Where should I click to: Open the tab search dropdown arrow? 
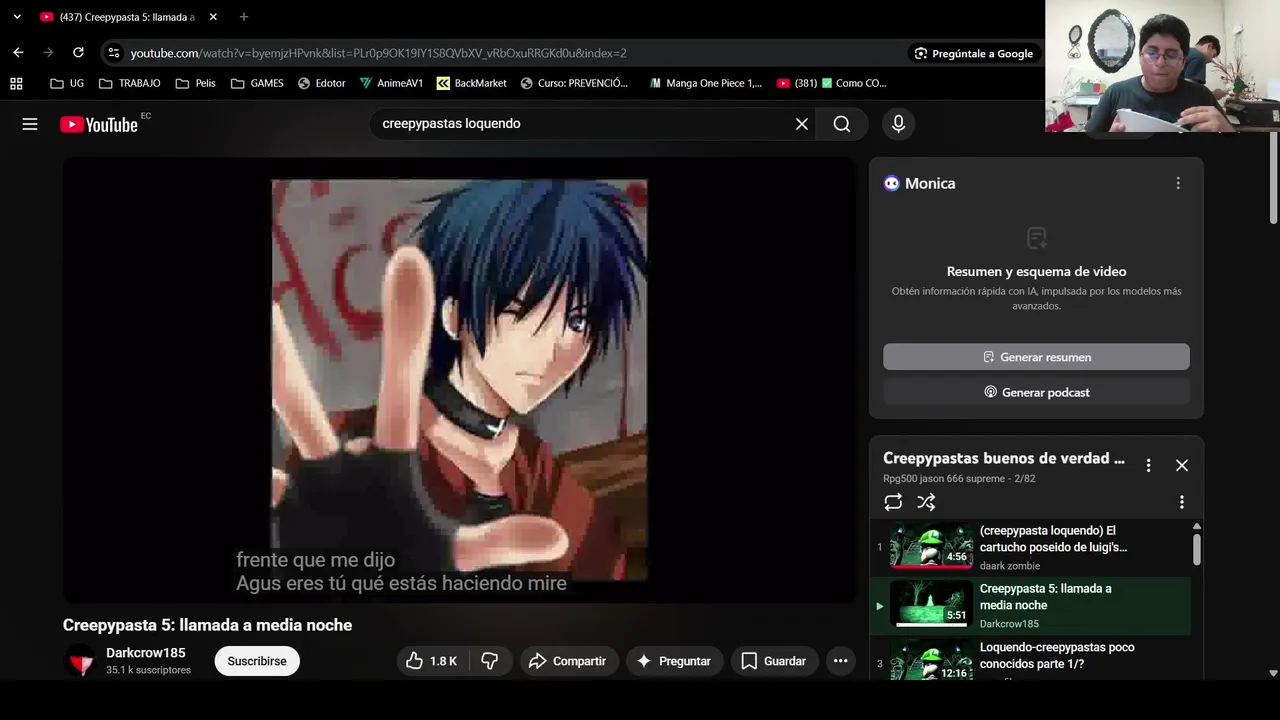click(17, 17)
